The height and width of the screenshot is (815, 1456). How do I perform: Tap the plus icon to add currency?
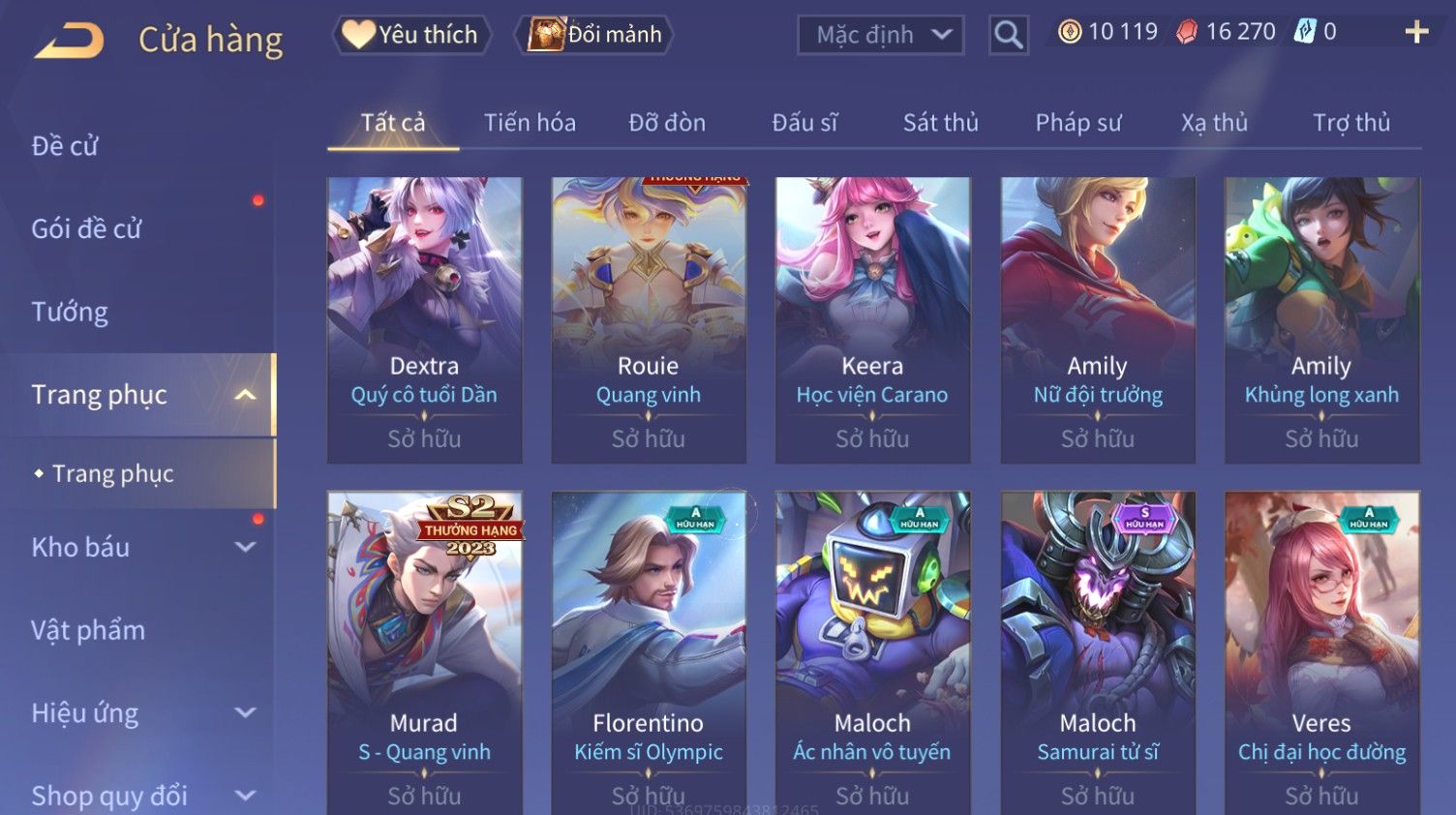pos(1416,32)
